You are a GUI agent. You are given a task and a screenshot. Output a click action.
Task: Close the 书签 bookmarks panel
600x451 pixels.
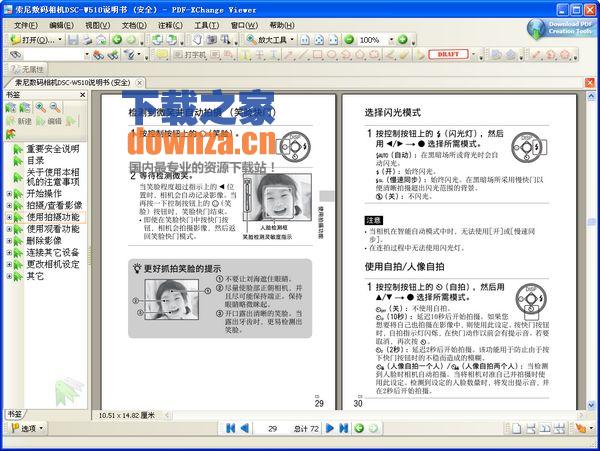pos(83,94)
